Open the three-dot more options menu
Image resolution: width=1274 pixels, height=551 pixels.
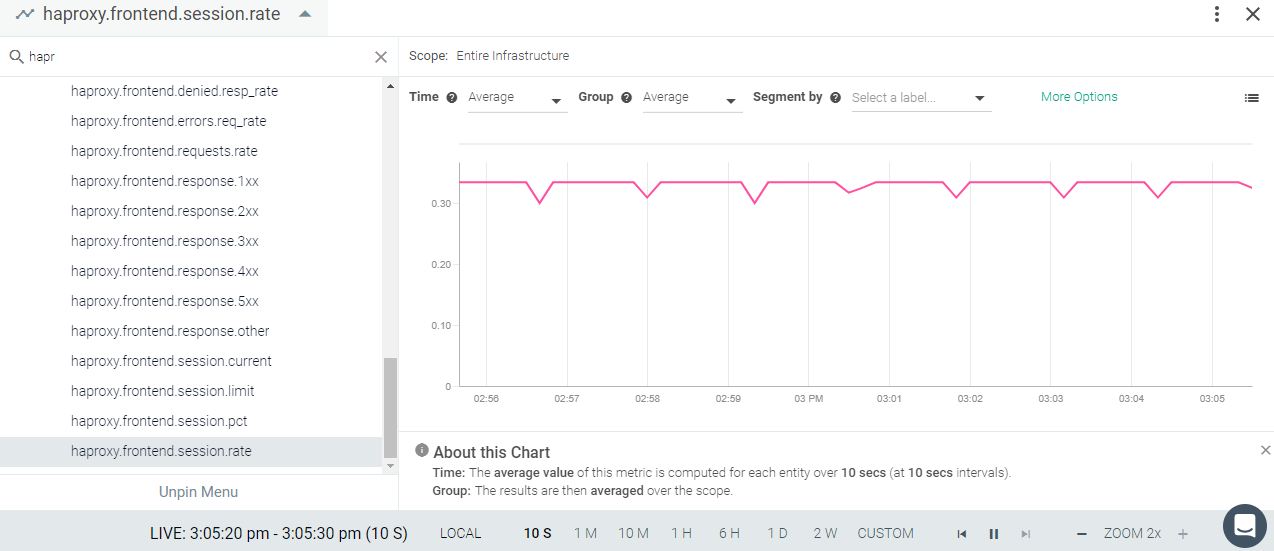(1217, 14)
